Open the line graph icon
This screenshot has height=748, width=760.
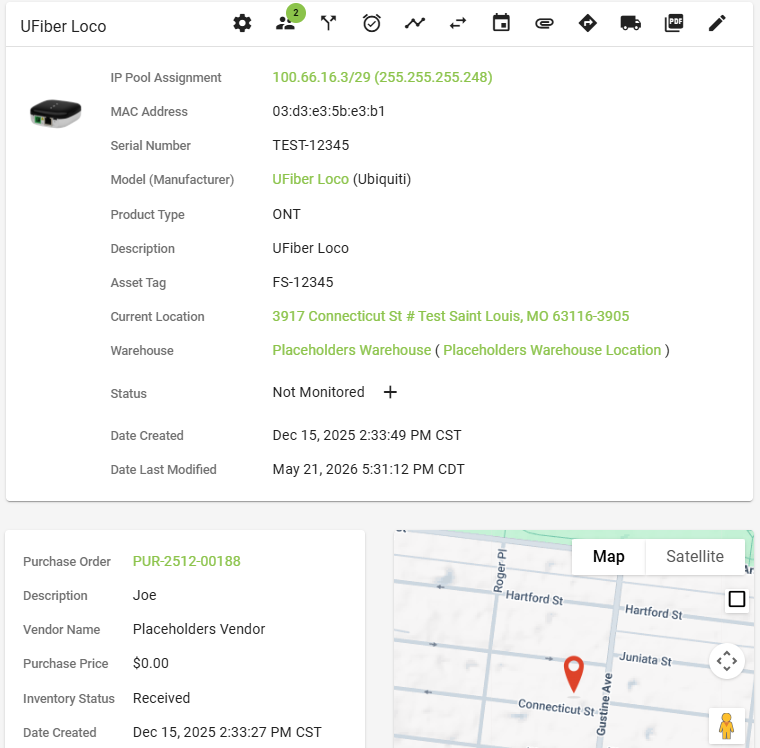tap(415, 23)
